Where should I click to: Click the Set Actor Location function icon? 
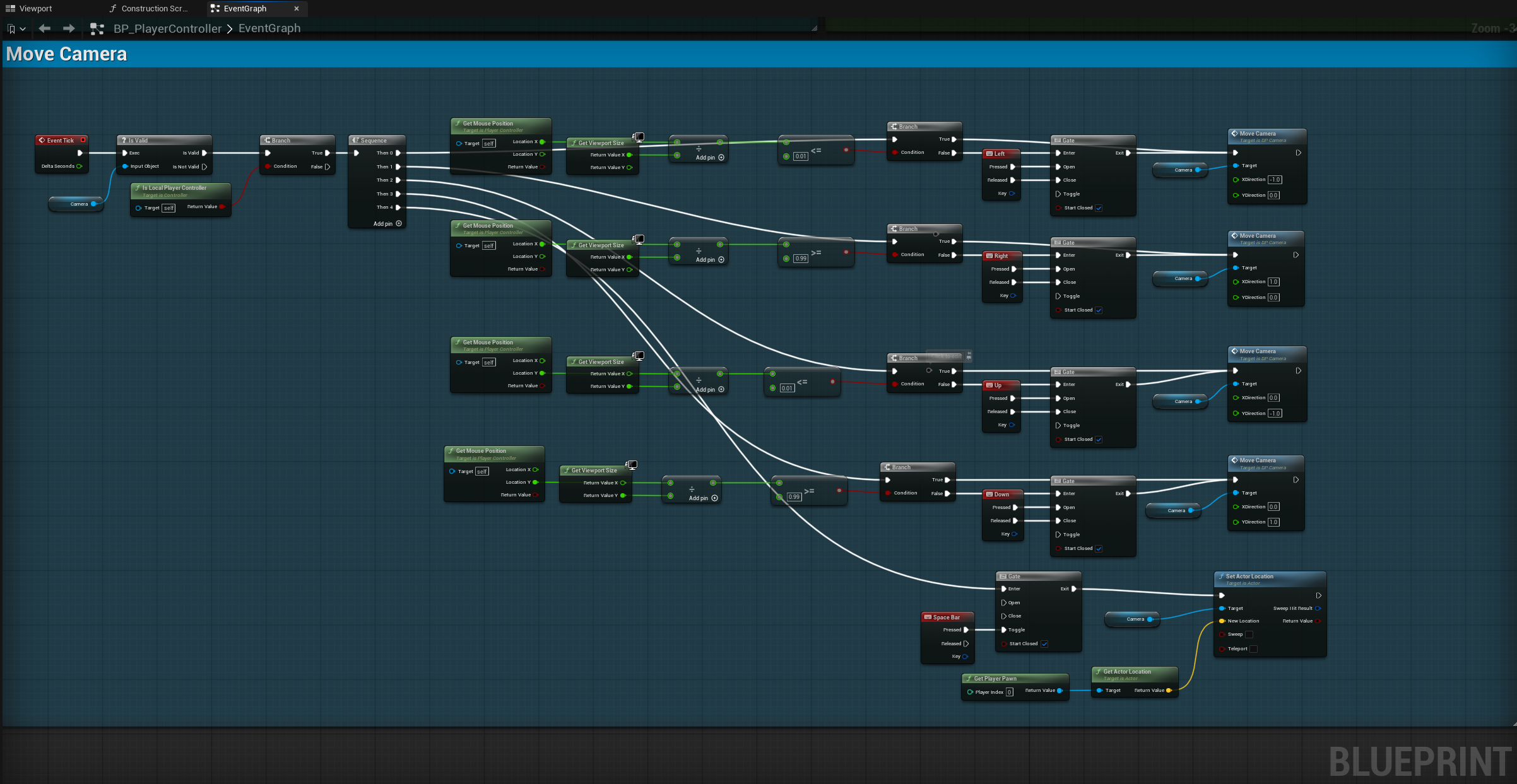[x=1221, y=576]
